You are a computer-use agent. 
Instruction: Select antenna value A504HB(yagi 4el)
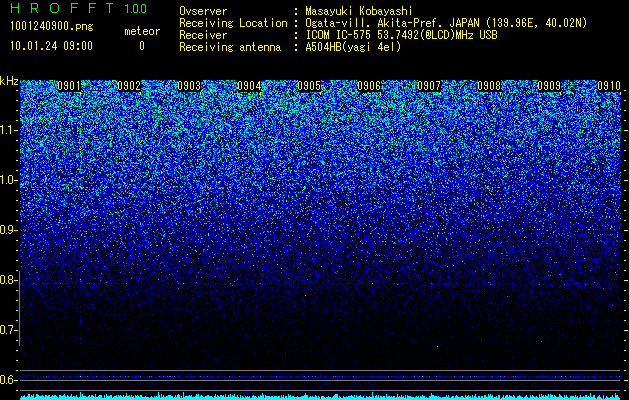(x=353, y=47)
